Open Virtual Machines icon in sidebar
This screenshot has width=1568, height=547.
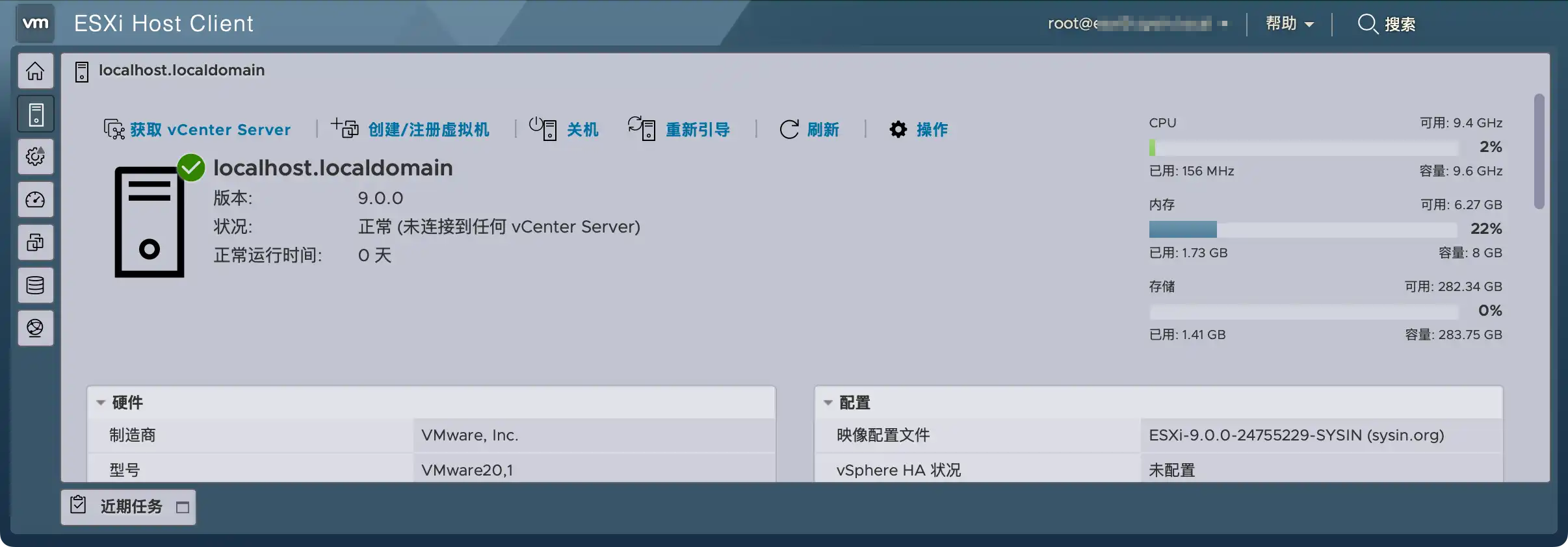coord(36,242)
